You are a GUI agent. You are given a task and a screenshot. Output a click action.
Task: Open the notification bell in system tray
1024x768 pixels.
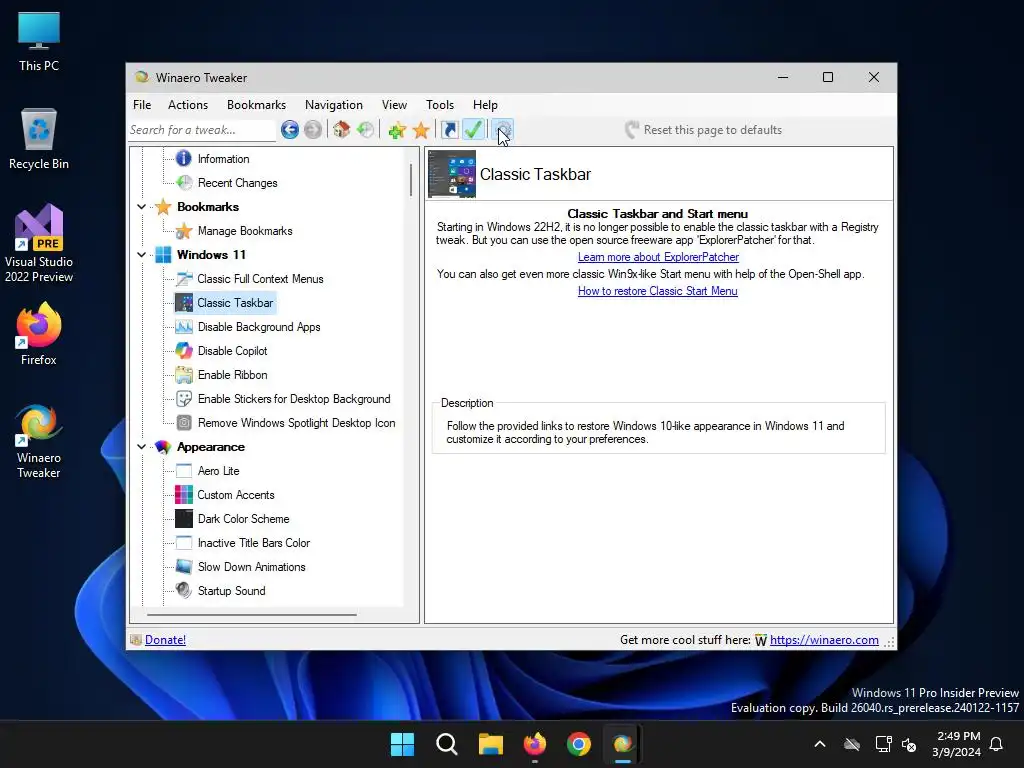pyautogui.click(x=996, y=744)
